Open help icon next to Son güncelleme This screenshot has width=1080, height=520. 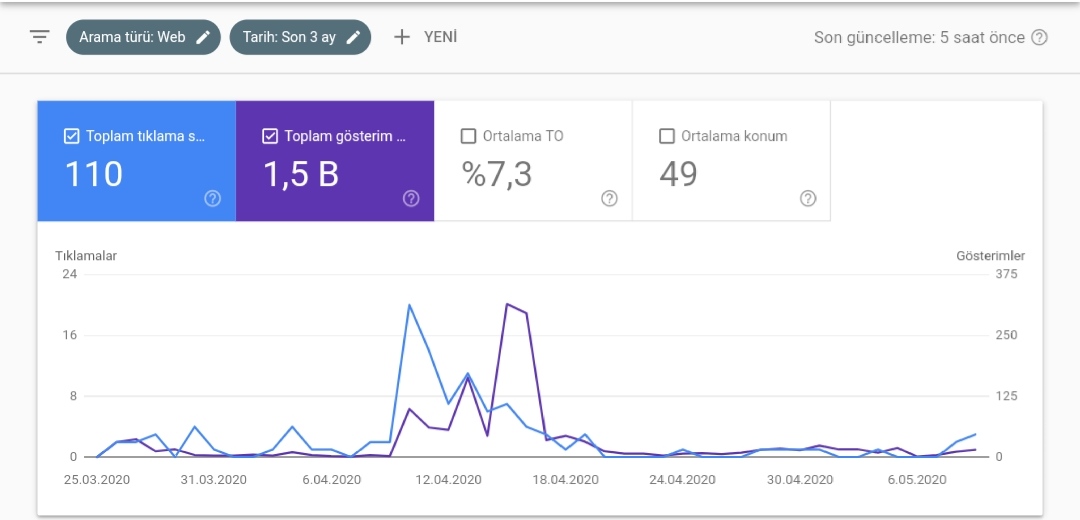click(1039, 37)
